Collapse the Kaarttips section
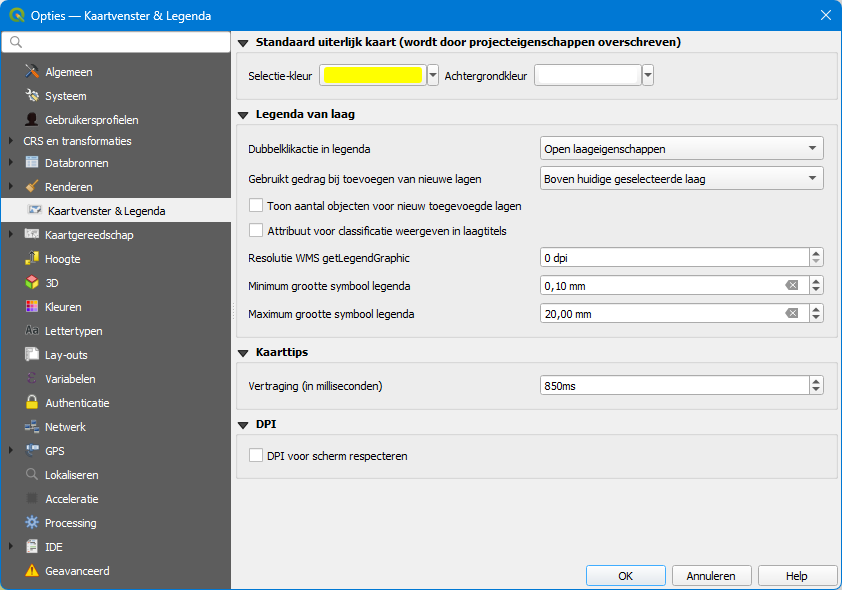This screenshot has height=590, width=842. pyautogui.click(x=243, y=353)
